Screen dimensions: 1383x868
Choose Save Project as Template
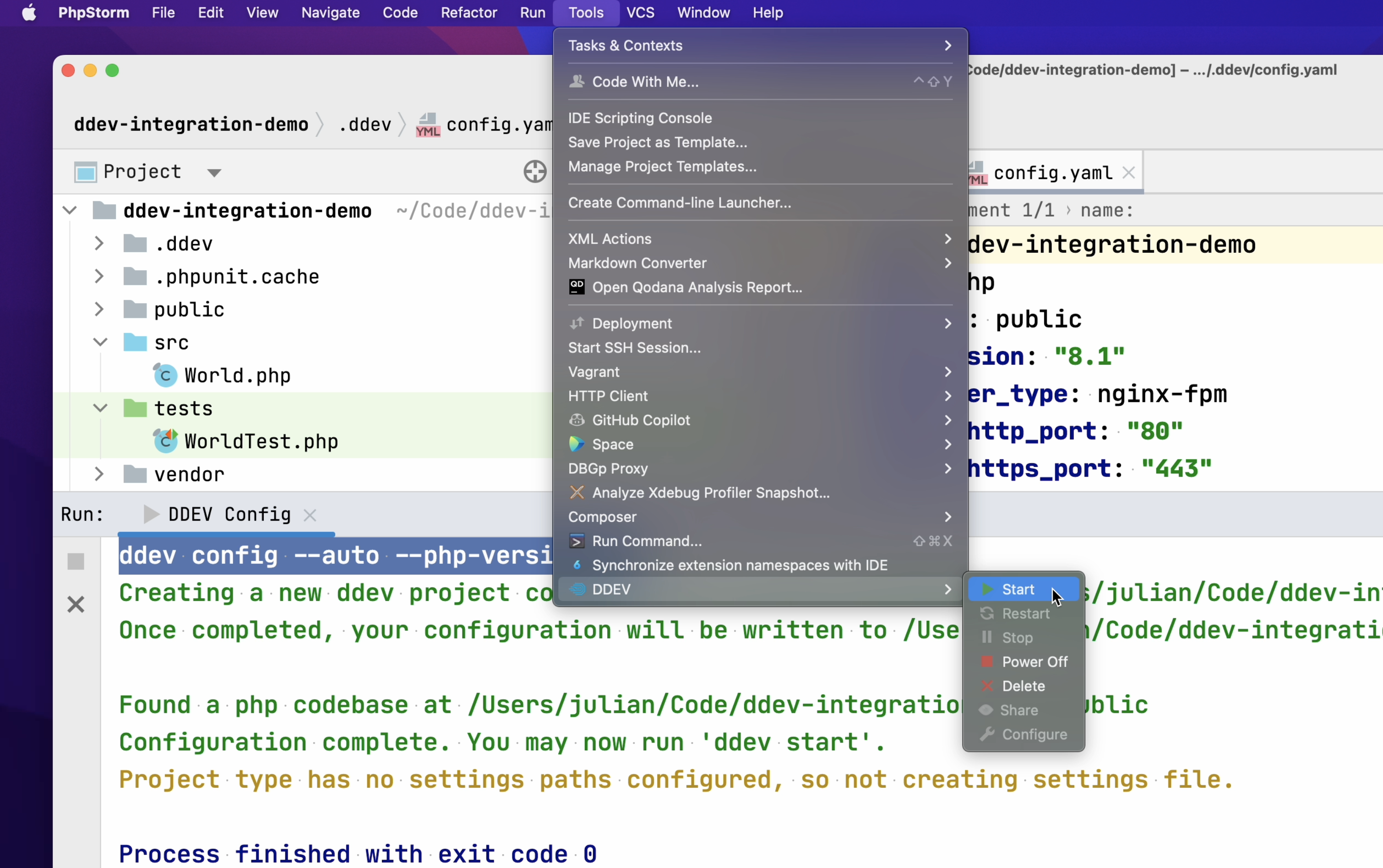pos(760,142)
